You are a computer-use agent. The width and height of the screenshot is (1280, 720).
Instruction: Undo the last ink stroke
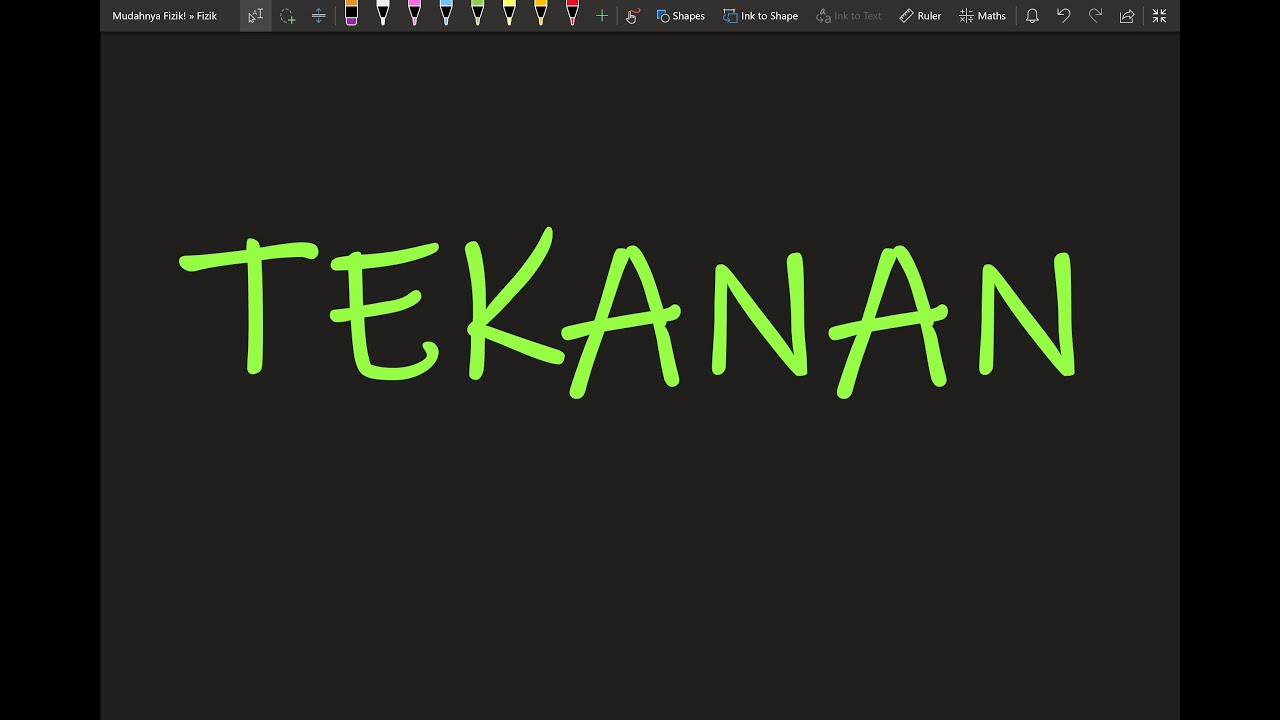[1063, 15]
